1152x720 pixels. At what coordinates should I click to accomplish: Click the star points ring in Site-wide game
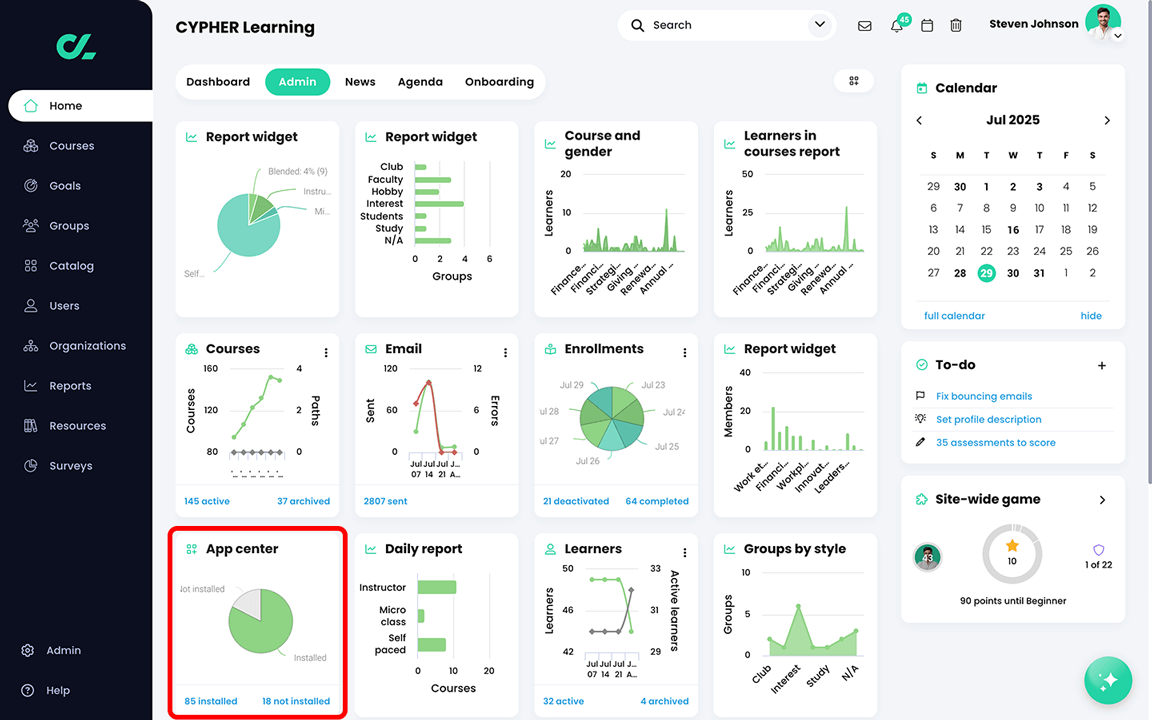pos(1012,554)
